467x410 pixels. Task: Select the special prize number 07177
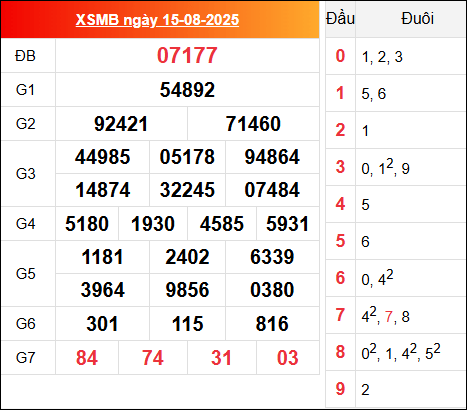(x=187, y=56)
